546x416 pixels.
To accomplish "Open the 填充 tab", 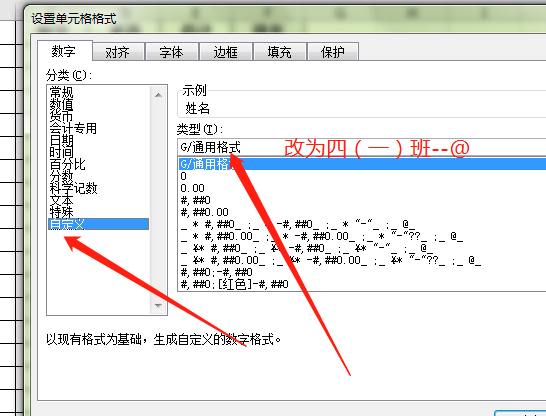I will click(x=280, y=52).
